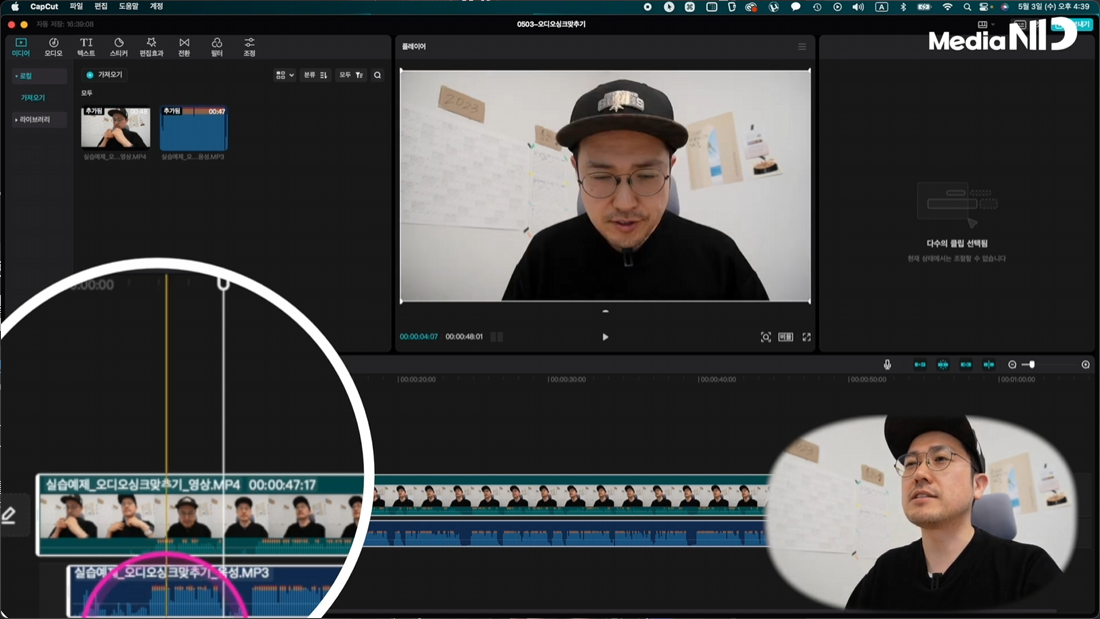The image size is (1100, 619).
Task: Open the 편집 (Edit) menu
Action: pyautogui.click(x=101, y=6)
